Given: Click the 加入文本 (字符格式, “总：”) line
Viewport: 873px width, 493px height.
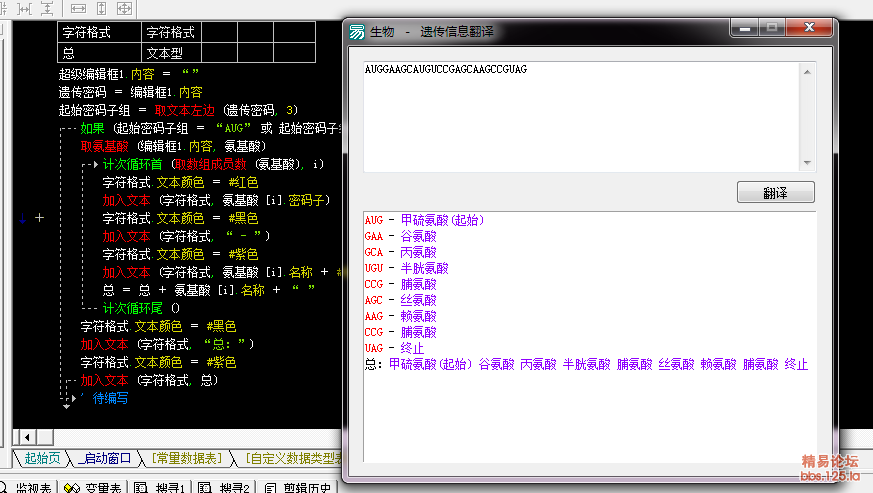Looking at the screenshot, I should [167, 344].
